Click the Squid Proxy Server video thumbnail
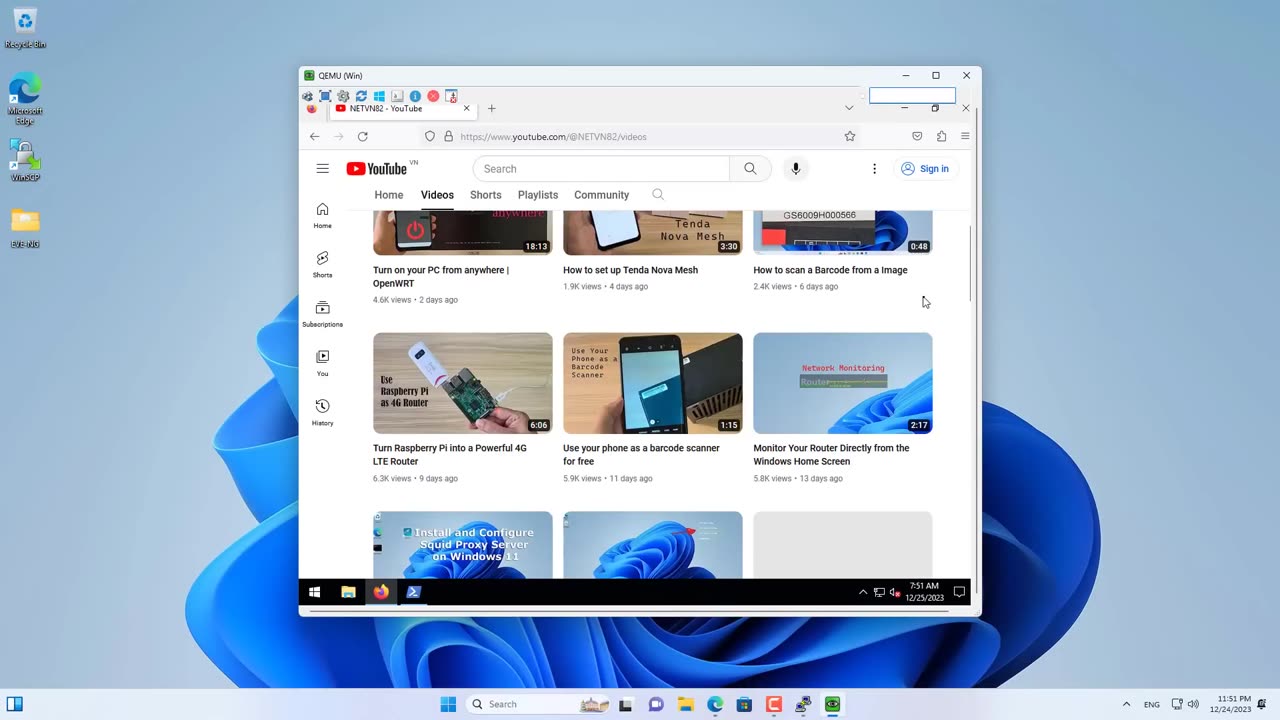The width and height of the screenshot is (1280, 720). click(463, 545)
